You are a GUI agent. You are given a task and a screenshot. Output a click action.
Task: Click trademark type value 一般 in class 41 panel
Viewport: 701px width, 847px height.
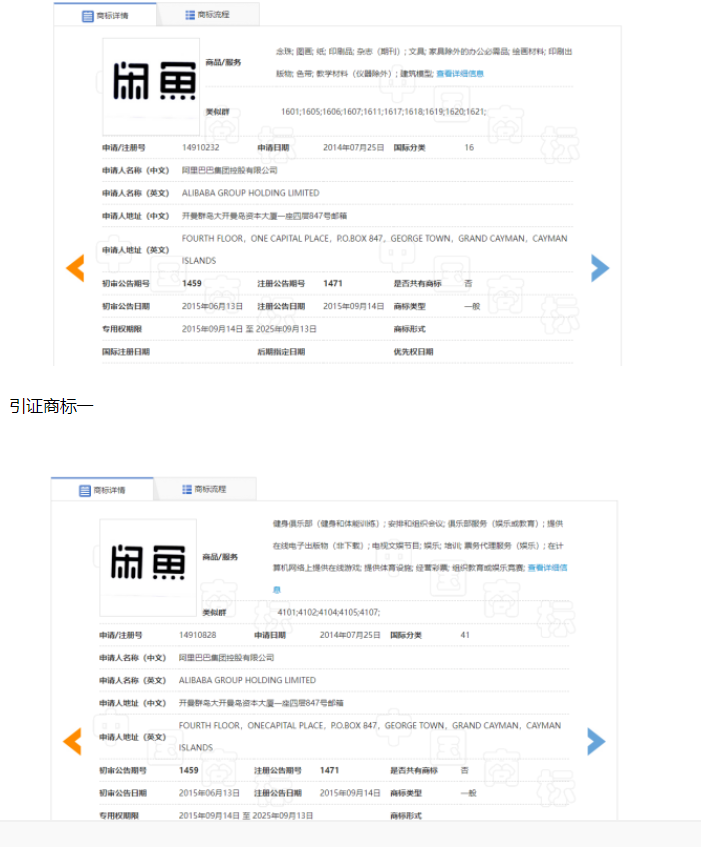(469, 793)
